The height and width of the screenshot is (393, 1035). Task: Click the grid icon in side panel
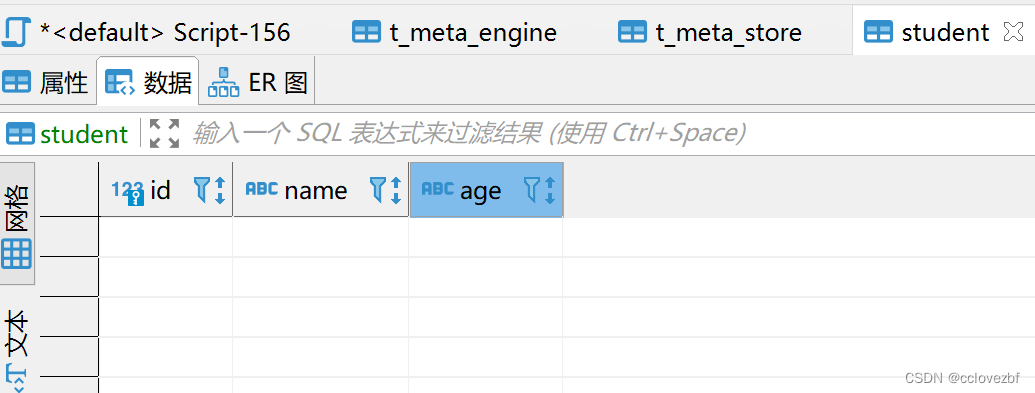coord(16,254)
